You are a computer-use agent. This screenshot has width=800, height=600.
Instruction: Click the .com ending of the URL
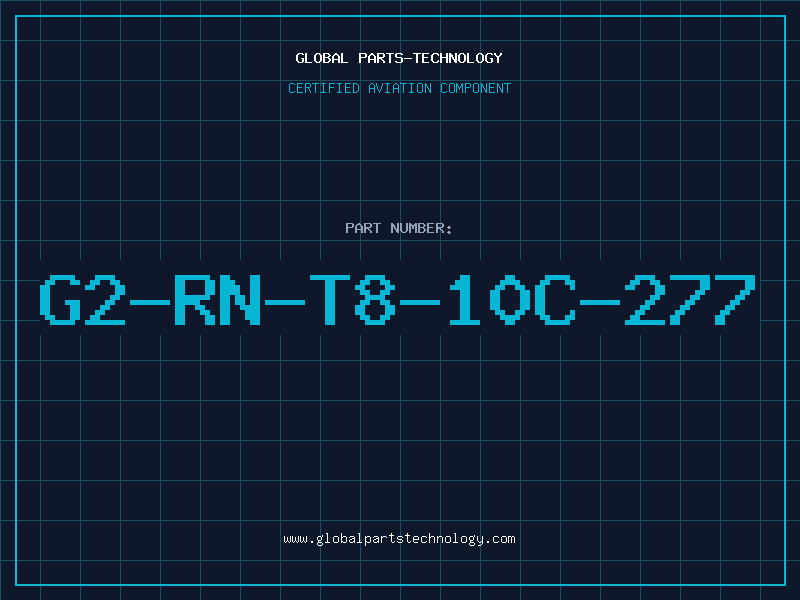pos(499,539)
